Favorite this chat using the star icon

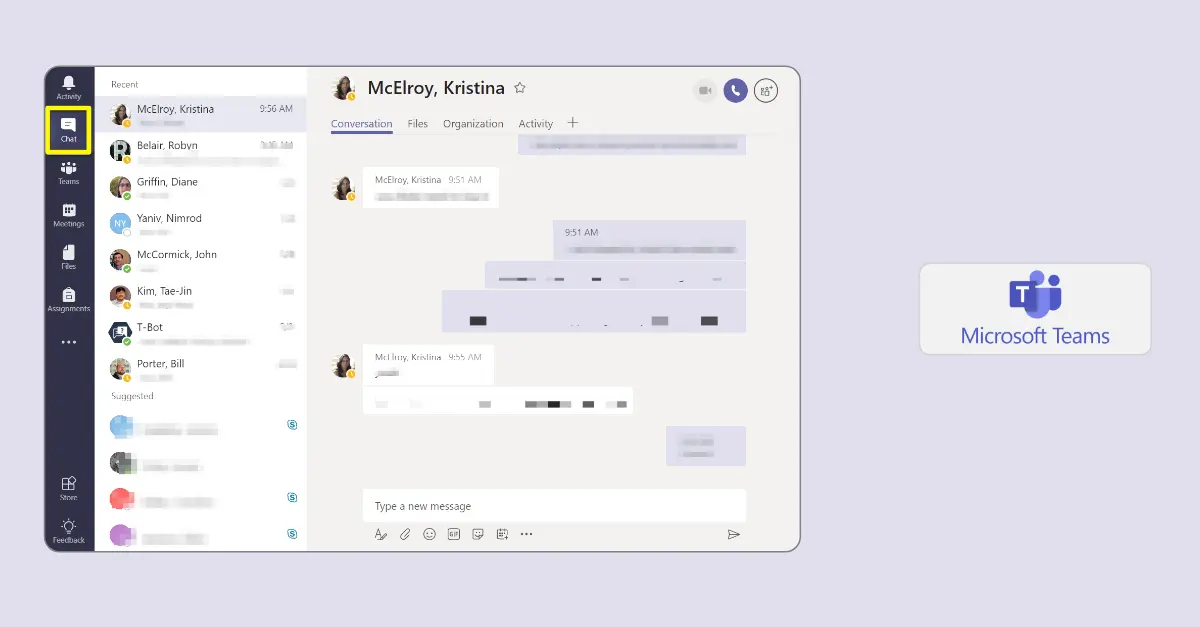(x=520, y=88)
